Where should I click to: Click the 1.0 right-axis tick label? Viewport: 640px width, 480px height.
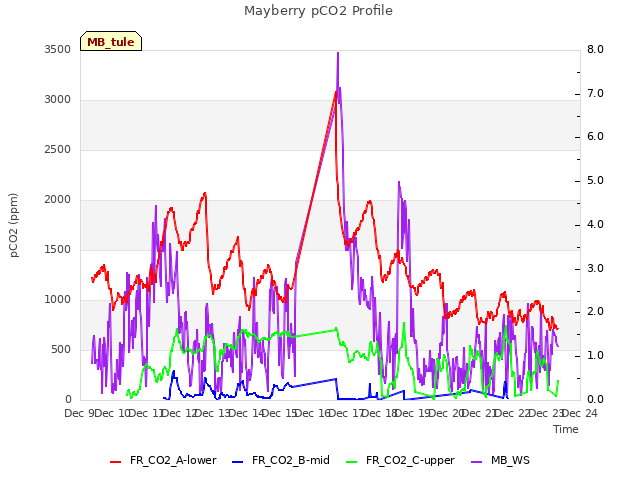point(595,356)
